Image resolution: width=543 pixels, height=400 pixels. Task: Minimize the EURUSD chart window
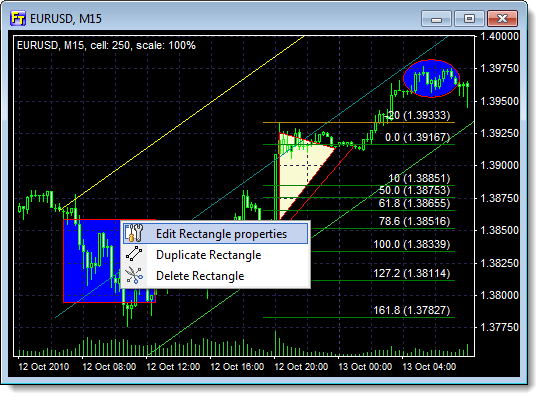pyautogui.click(x=436, y=18)
